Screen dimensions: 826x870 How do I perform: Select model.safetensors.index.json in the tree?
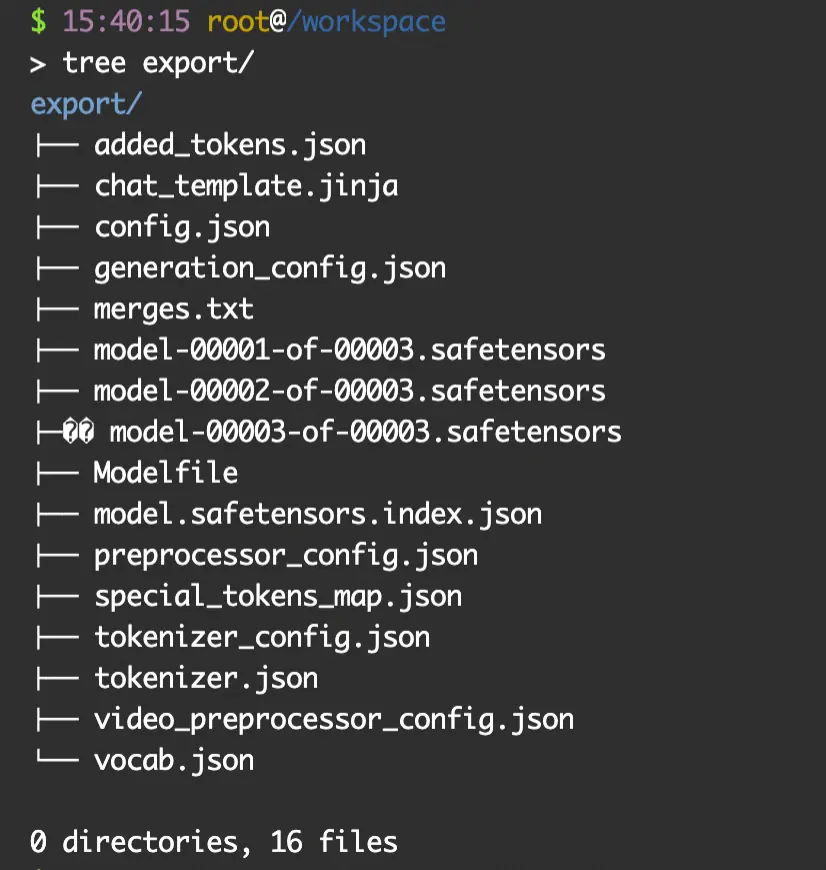[318, 514]
